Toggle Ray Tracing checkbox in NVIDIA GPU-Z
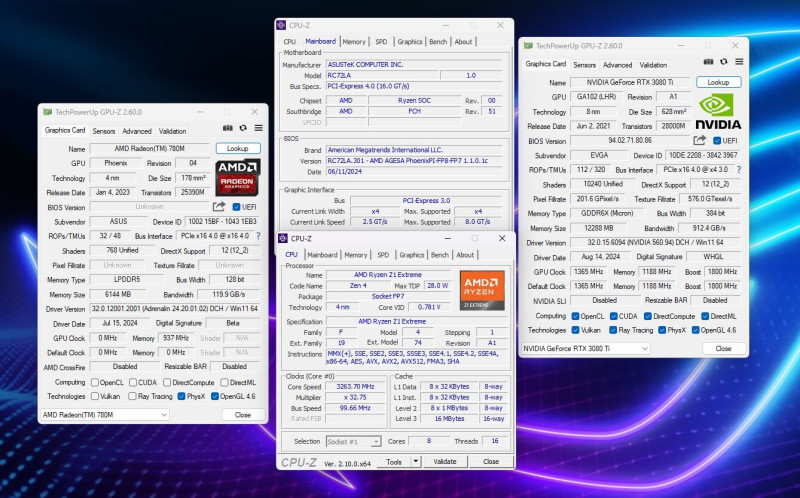800x498 pixels. [613, 330]
